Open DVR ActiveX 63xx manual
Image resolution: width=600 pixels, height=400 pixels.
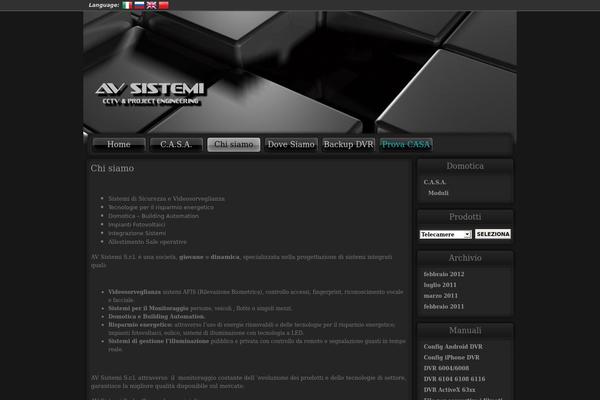point(449,389)
